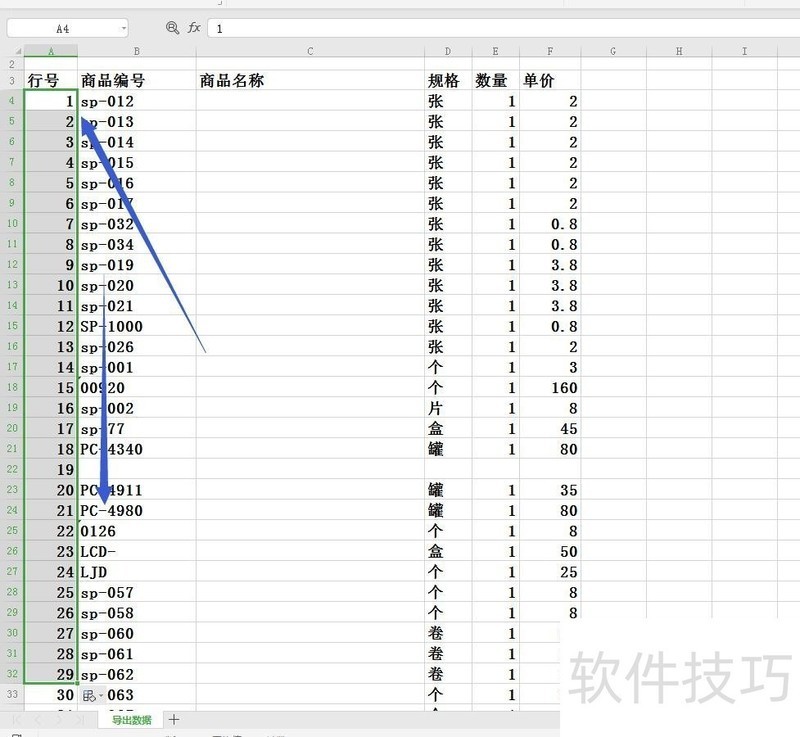Click cell containing PC-4980
Image resolution: width=800 pixels, height=737 pixels.
(x=137, y=510)
